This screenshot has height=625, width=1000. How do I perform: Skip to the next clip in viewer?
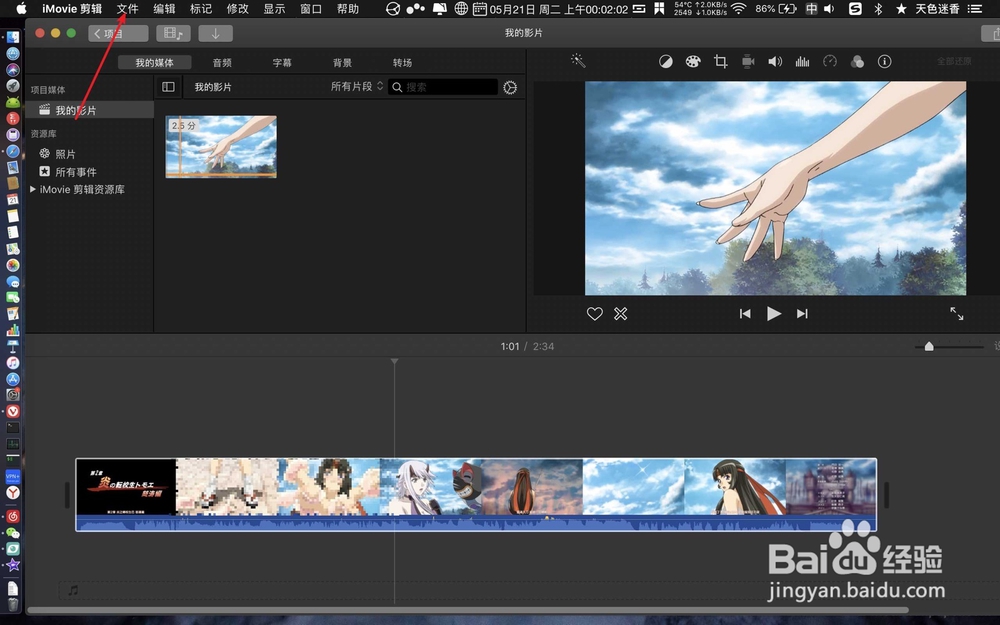click(x=802, y=314)
